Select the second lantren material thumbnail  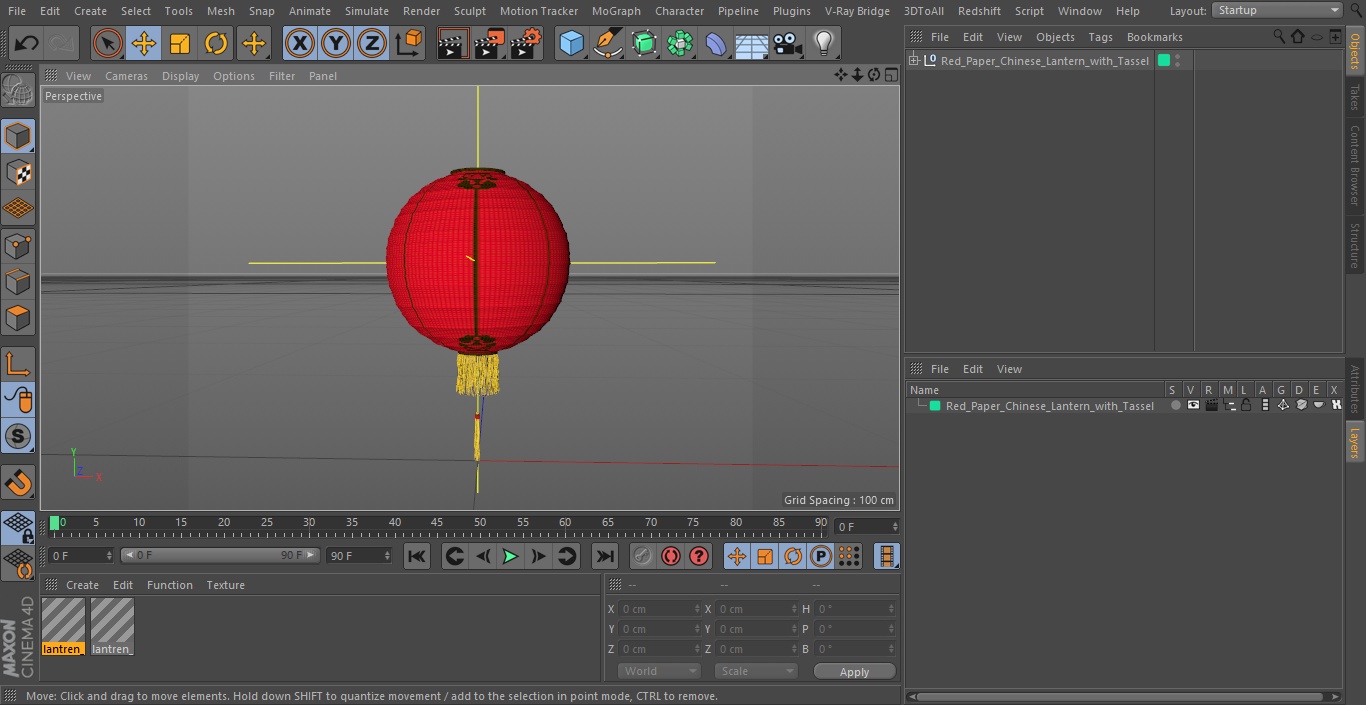click(112, 626)
